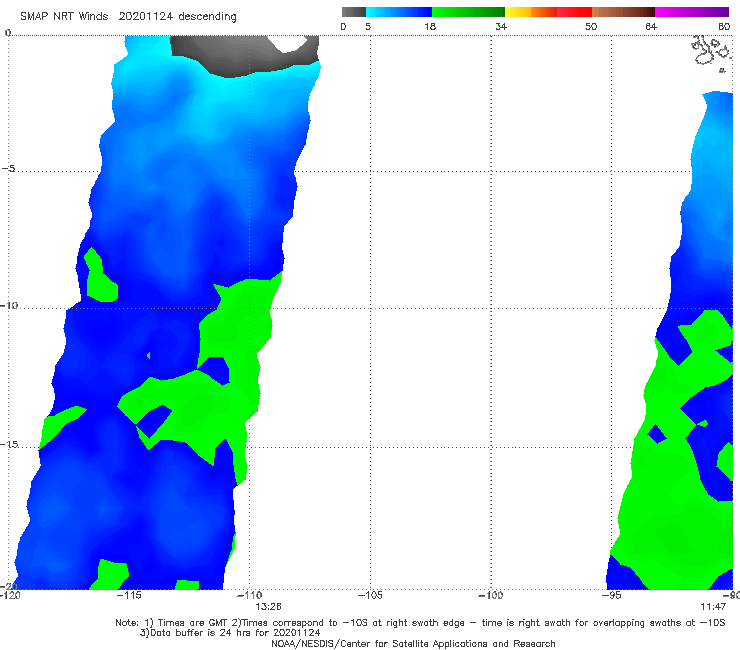Click the green segment of the color bar

click(x=468, y=12)
